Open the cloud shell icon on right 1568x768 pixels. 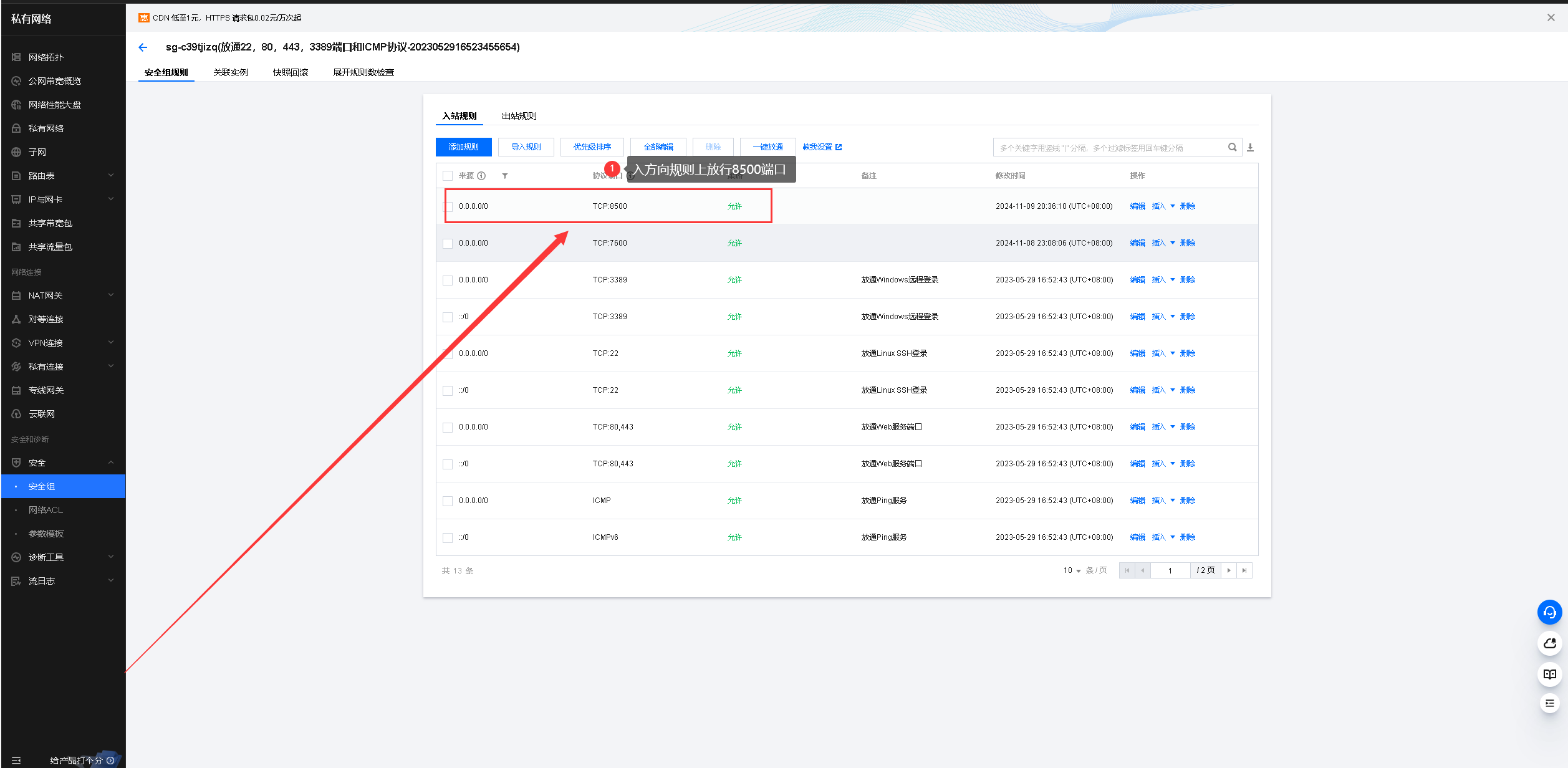1549,643
